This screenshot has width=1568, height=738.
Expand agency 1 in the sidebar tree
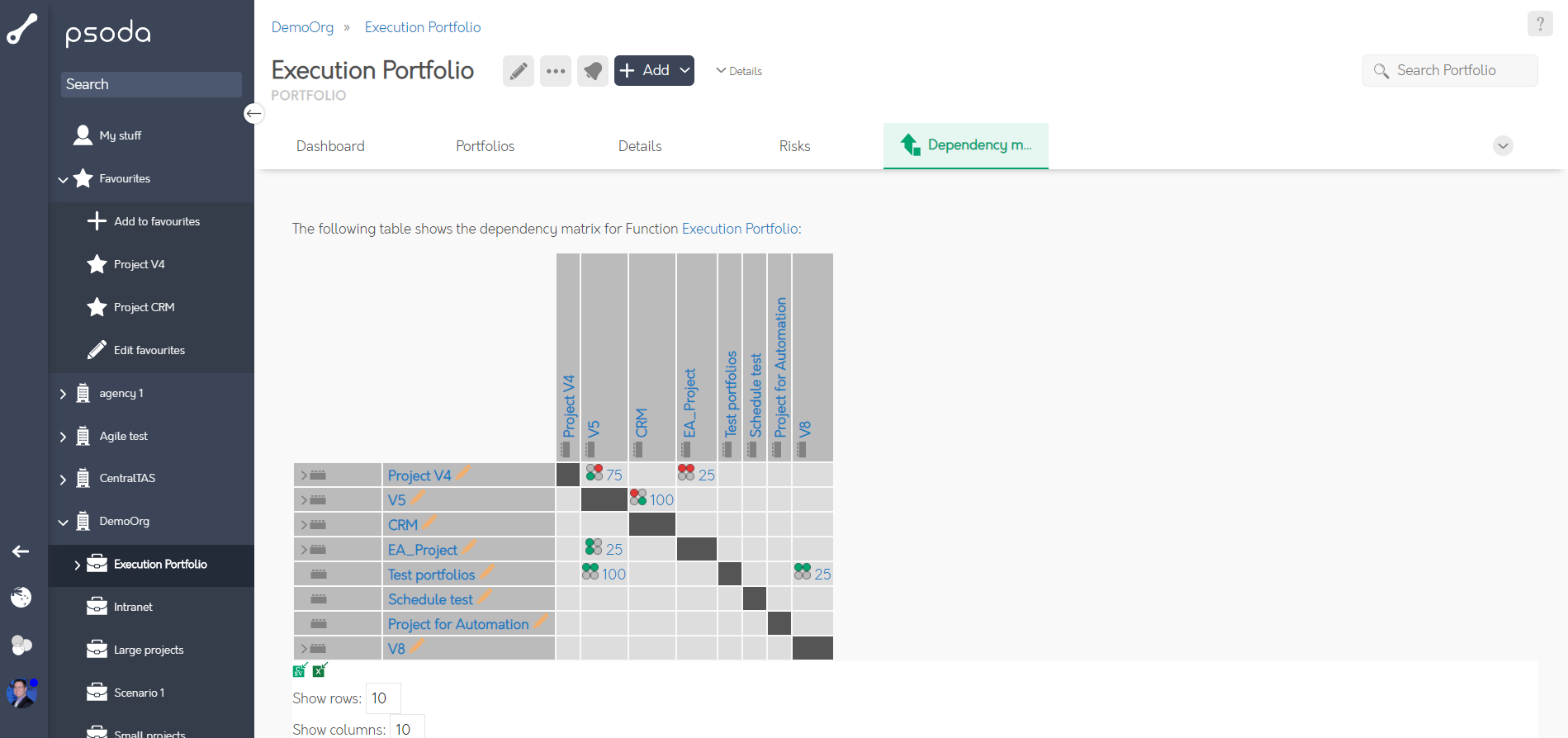pyautogui.click(x=64, y=393)
